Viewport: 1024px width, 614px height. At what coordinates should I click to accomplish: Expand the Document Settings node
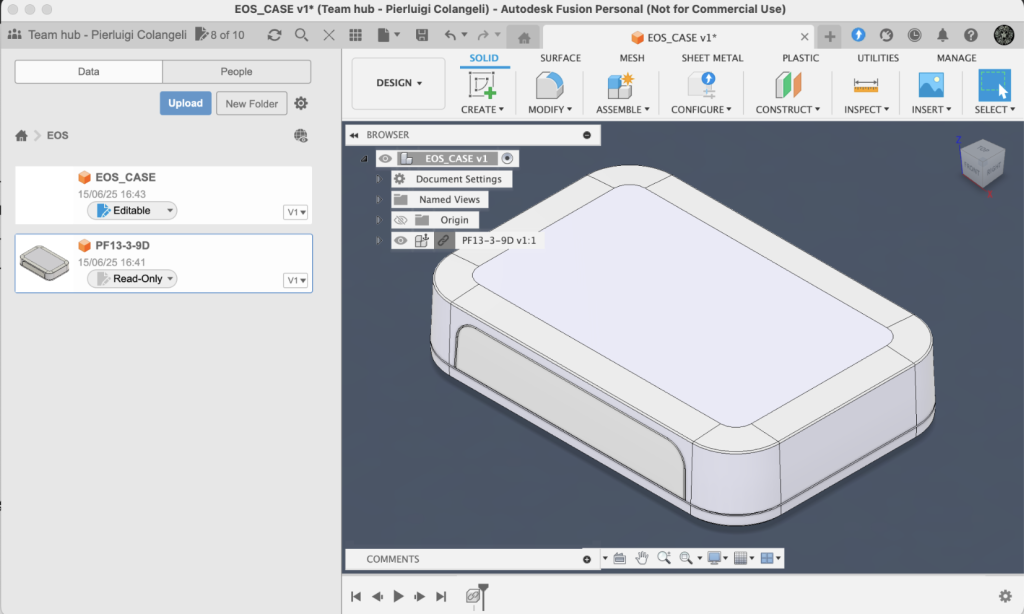coord(378,179)
